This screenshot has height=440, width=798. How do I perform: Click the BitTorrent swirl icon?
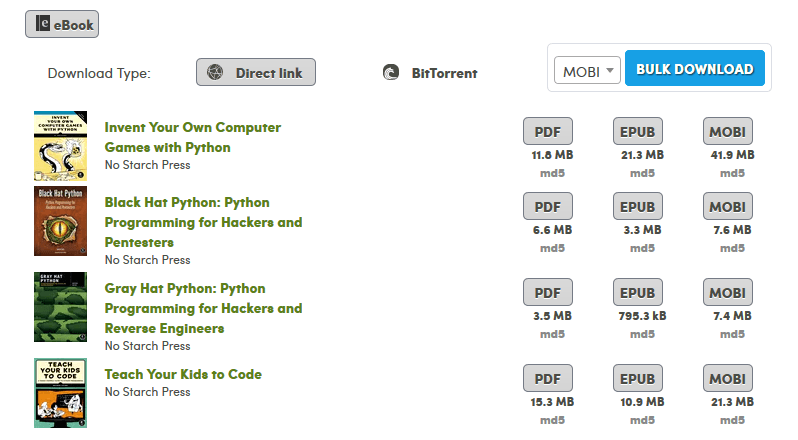click(x=391, y=72)
